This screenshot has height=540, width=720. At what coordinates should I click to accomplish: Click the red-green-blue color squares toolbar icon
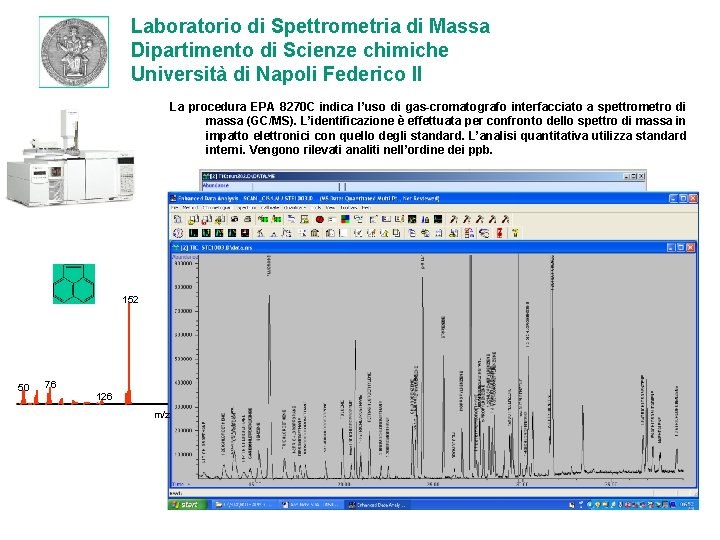coord(345,219)
